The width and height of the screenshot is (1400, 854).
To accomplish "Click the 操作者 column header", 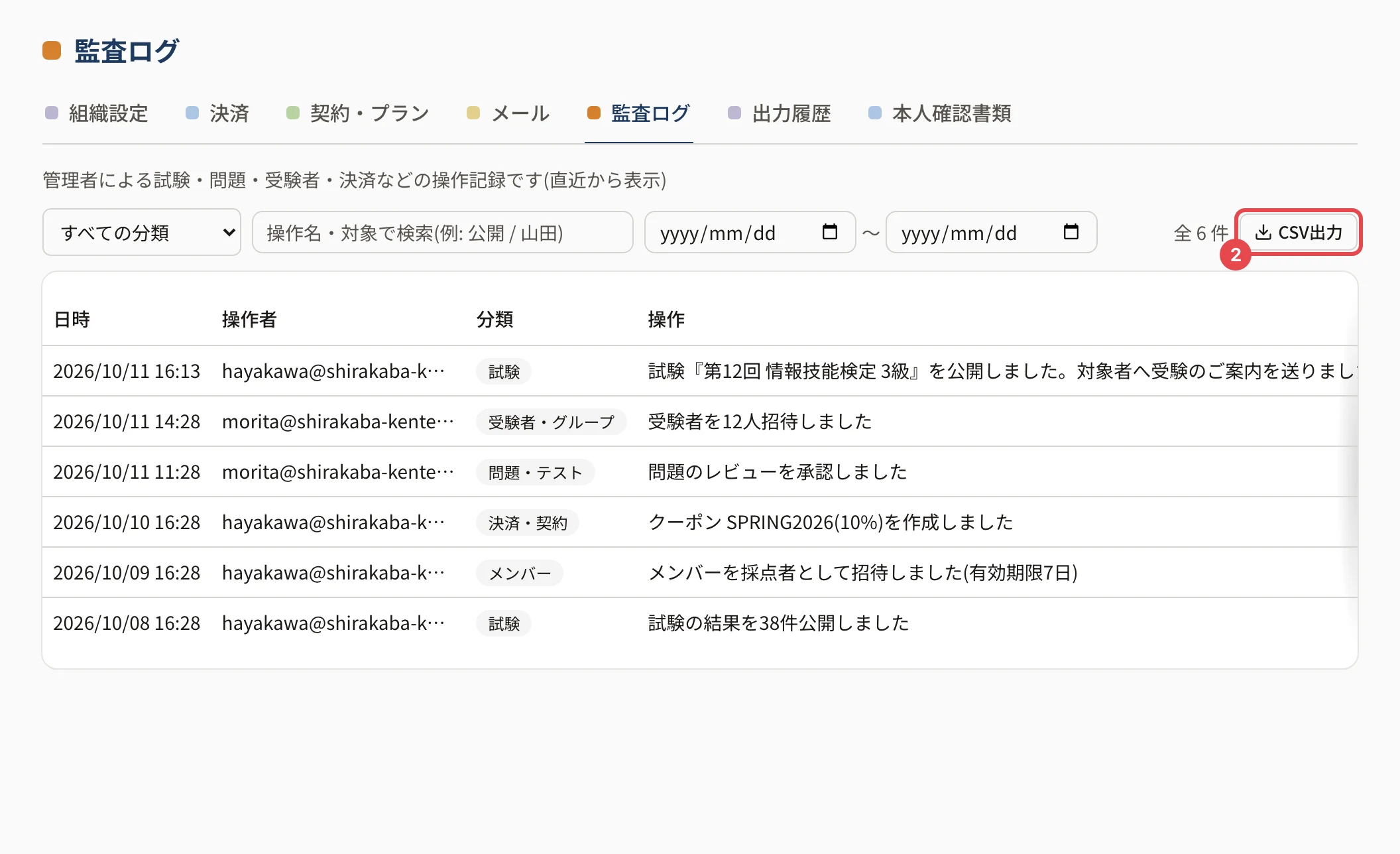I will click(249, 320).
